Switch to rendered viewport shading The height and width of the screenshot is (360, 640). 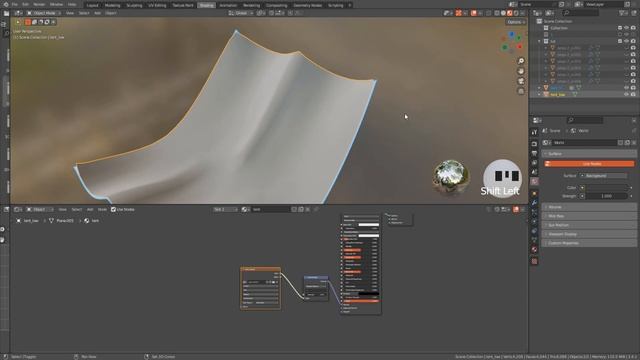point(516,13)
